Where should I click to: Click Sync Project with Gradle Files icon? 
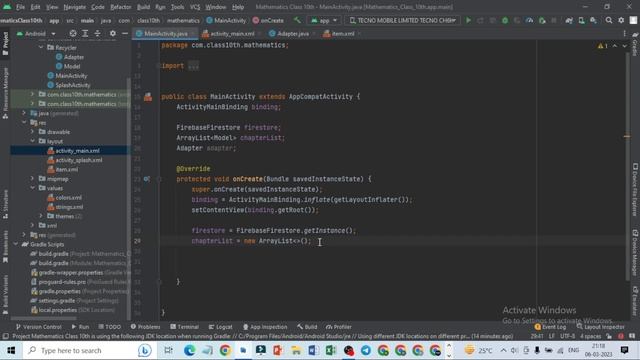pos(569,20)
